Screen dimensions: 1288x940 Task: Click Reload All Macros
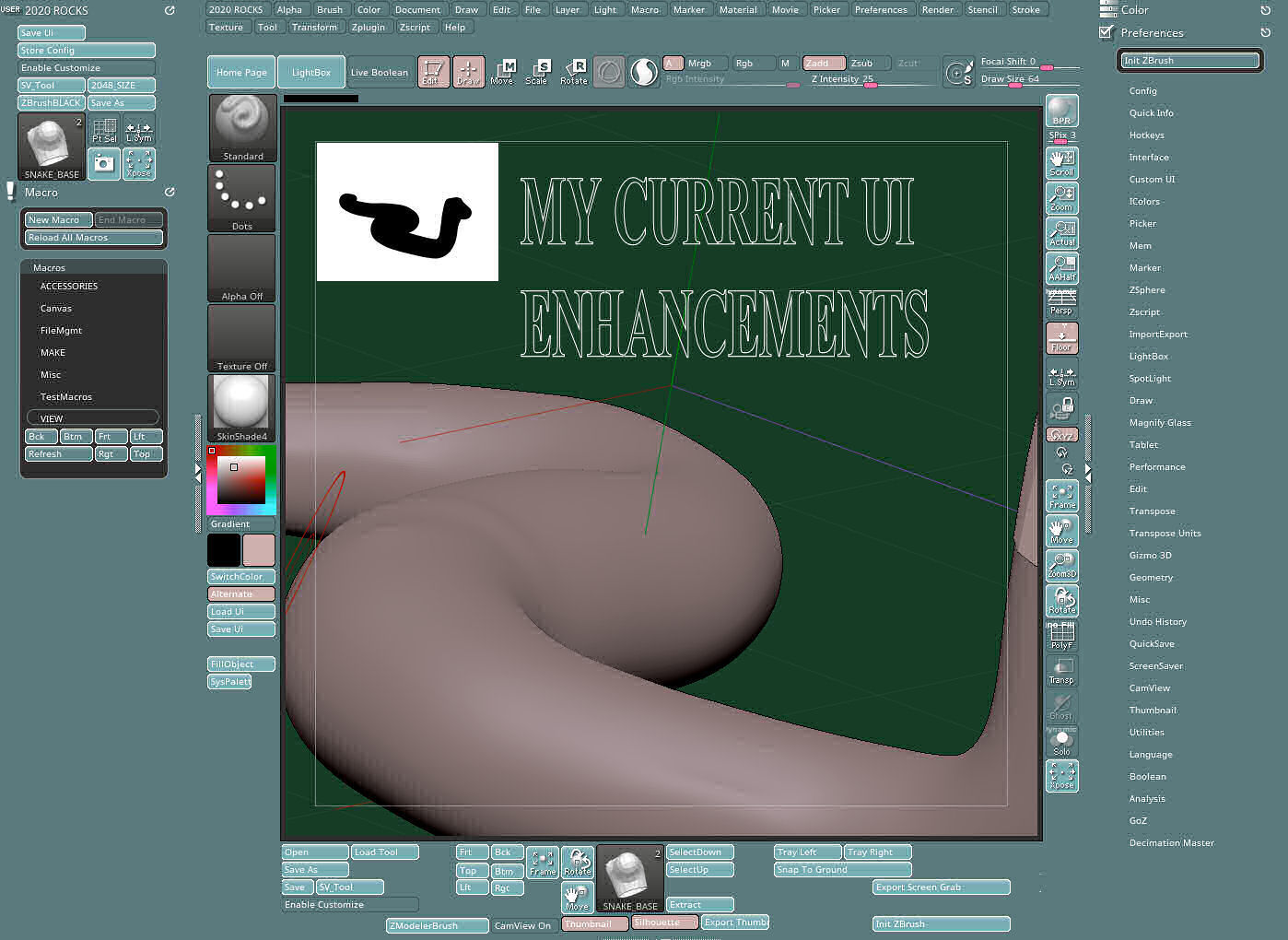pos(94,237)
